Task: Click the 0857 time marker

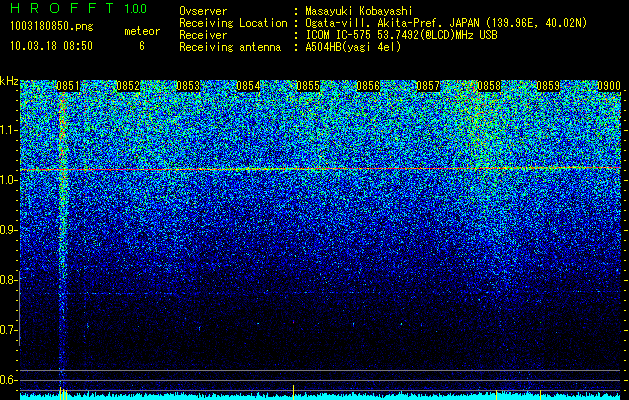Action: [428, 86]
